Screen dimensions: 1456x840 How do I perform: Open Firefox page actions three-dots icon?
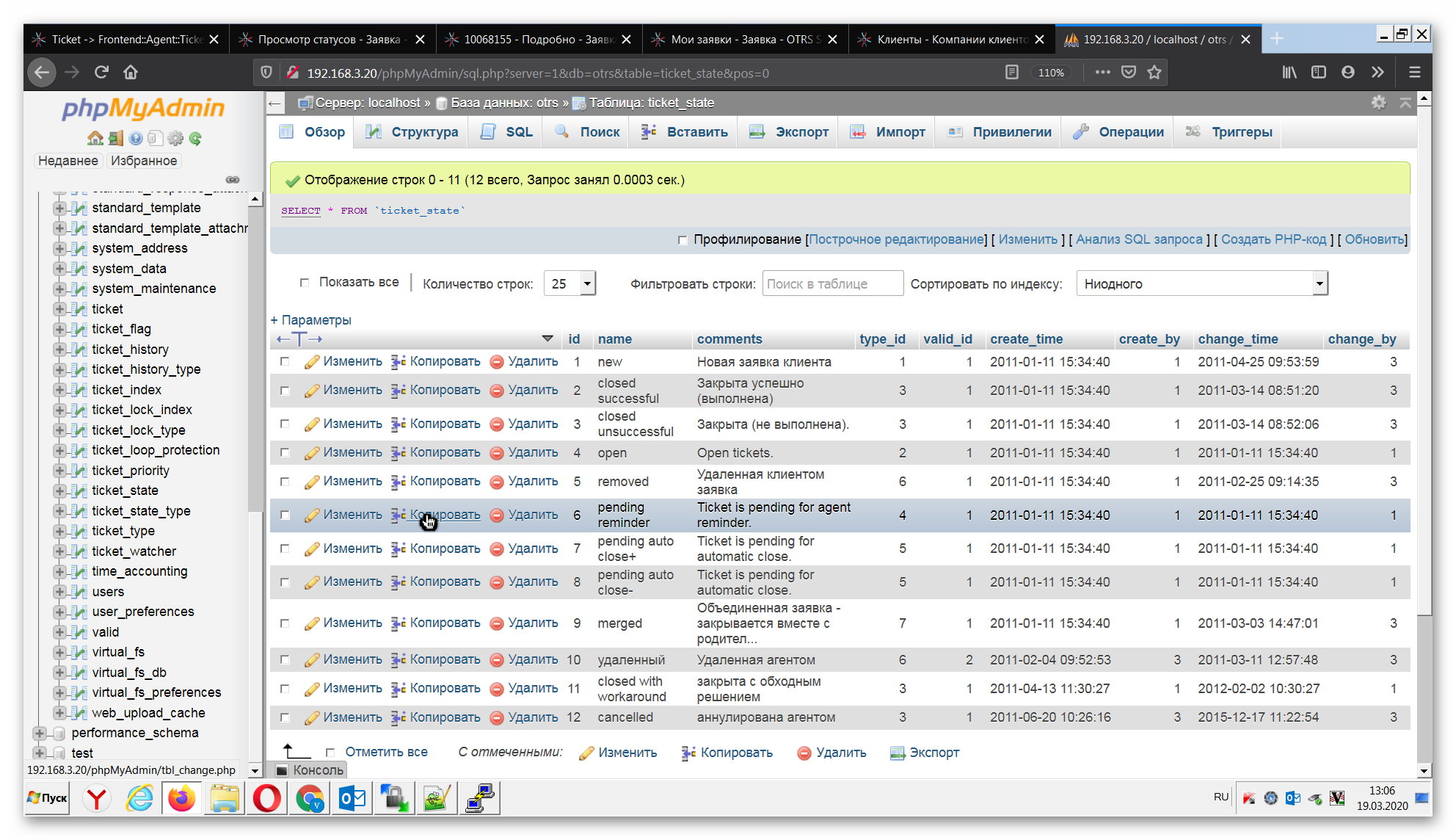1102,72
